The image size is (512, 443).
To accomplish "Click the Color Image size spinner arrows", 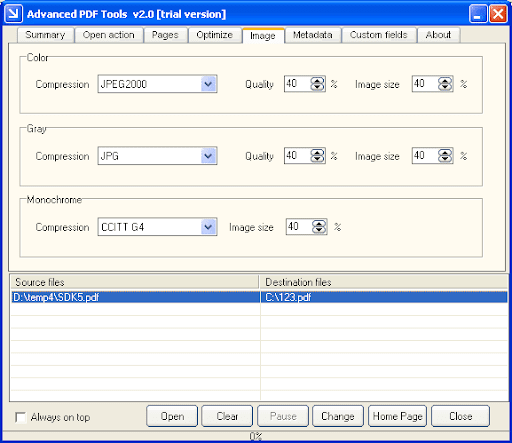I will pyautogui.click(x=445, y=84).
